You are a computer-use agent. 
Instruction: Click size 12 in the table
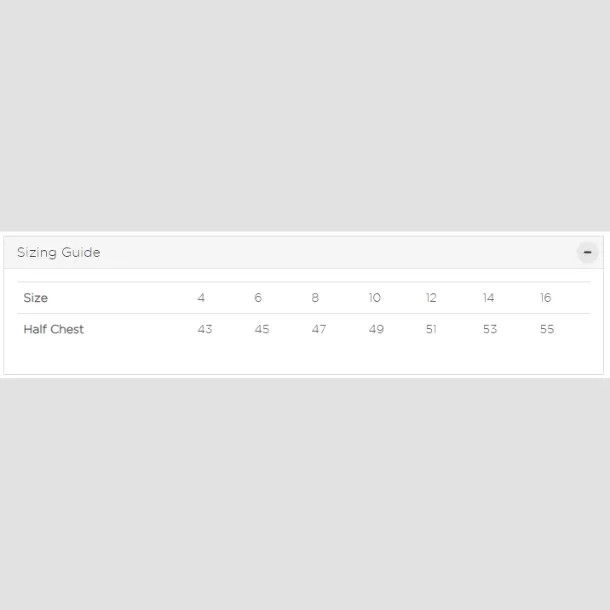(x=431, y=298)
